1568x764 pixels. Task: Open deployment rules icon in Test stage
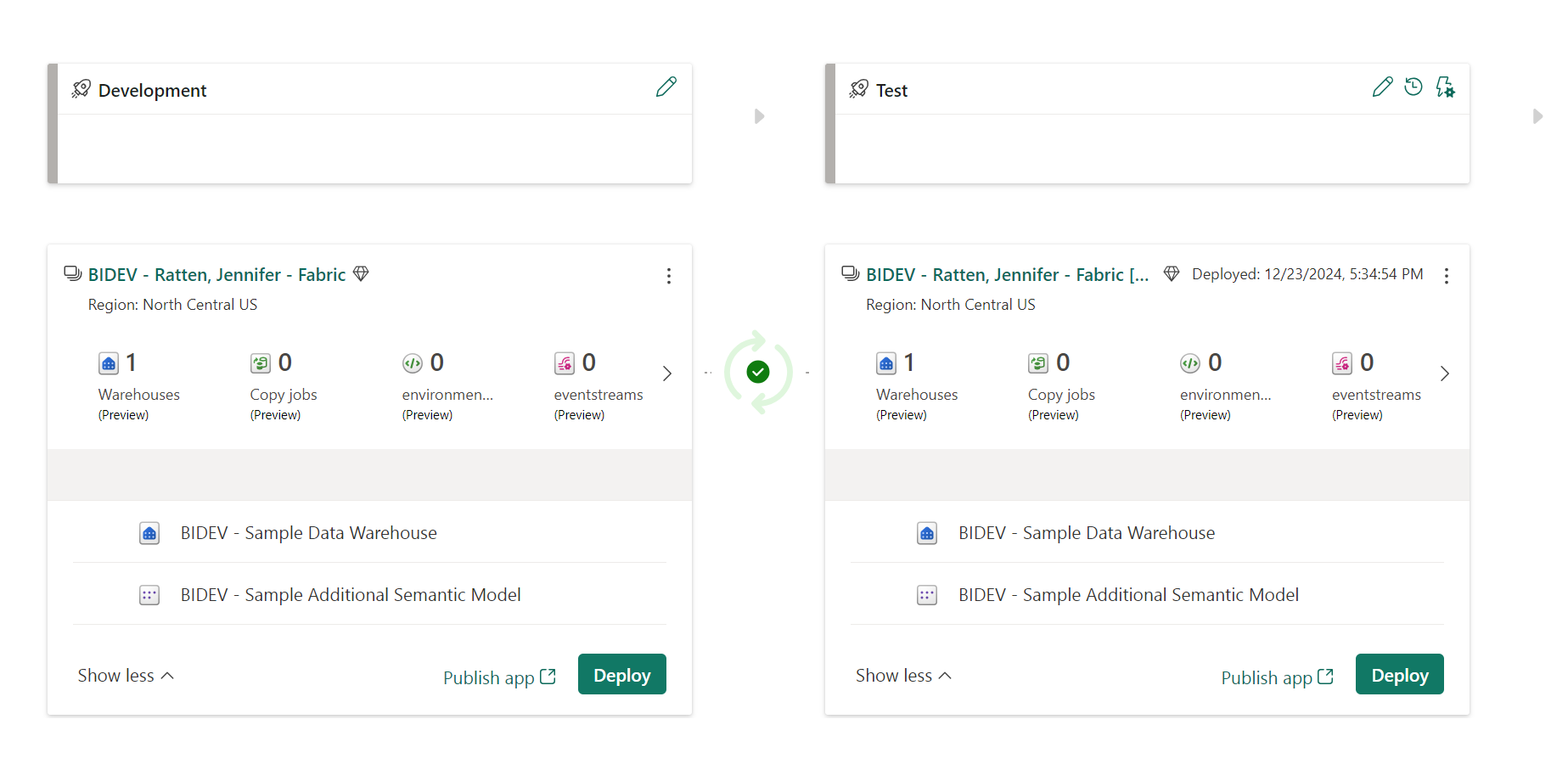click(x=1445, y=87)
